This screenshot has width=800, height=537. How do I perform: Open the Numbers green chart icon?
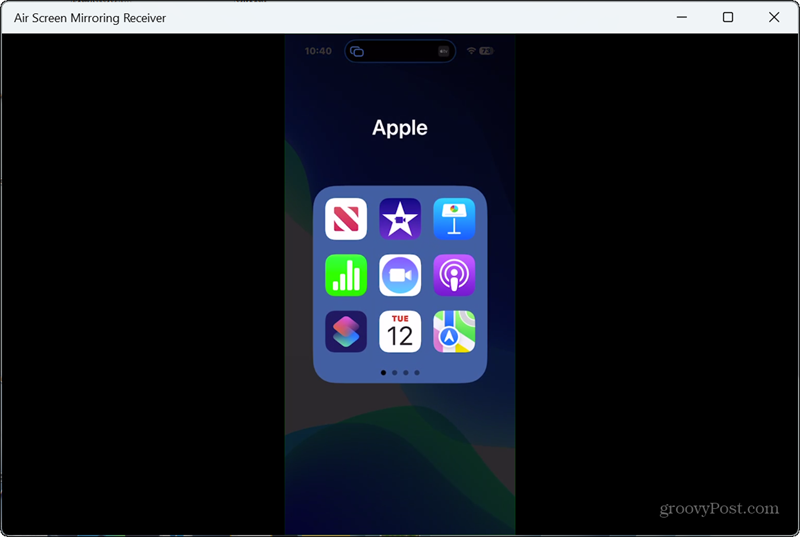pos(346,275)
